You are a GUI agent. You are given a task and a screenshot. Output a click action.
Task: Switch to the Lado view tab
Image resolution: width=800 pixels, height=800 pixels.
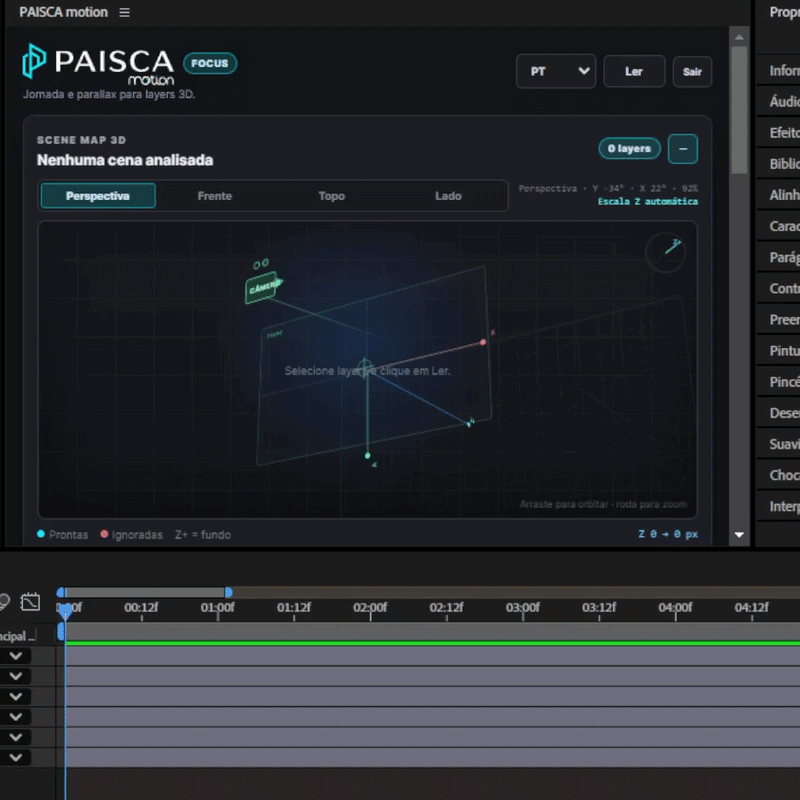(448, 196)
